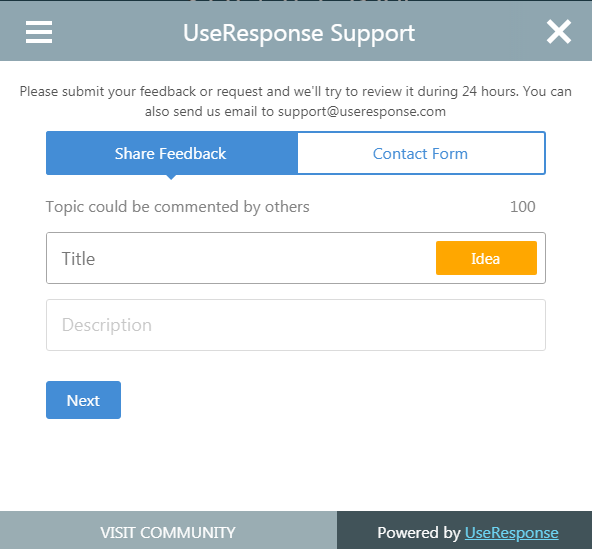593x549 pixels.
Task: Click the UseResponse Support header title
Action: pos(299,33)
